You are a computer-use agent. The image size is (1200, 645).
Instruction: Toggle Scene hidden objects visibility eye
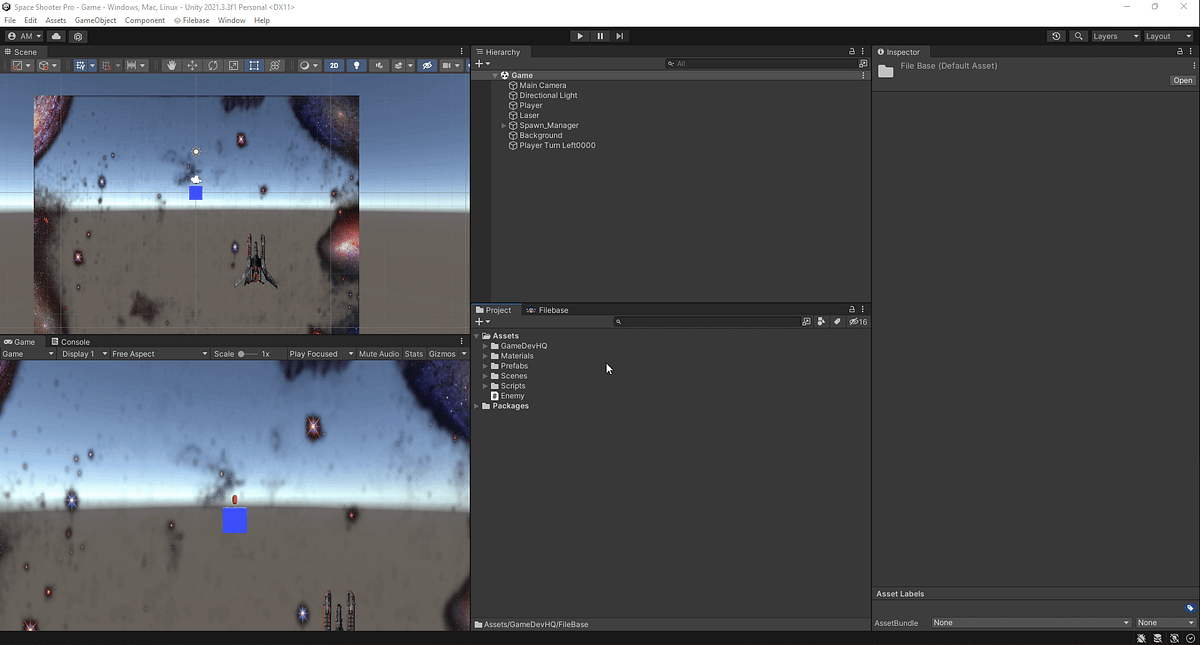tap(427, 66)
